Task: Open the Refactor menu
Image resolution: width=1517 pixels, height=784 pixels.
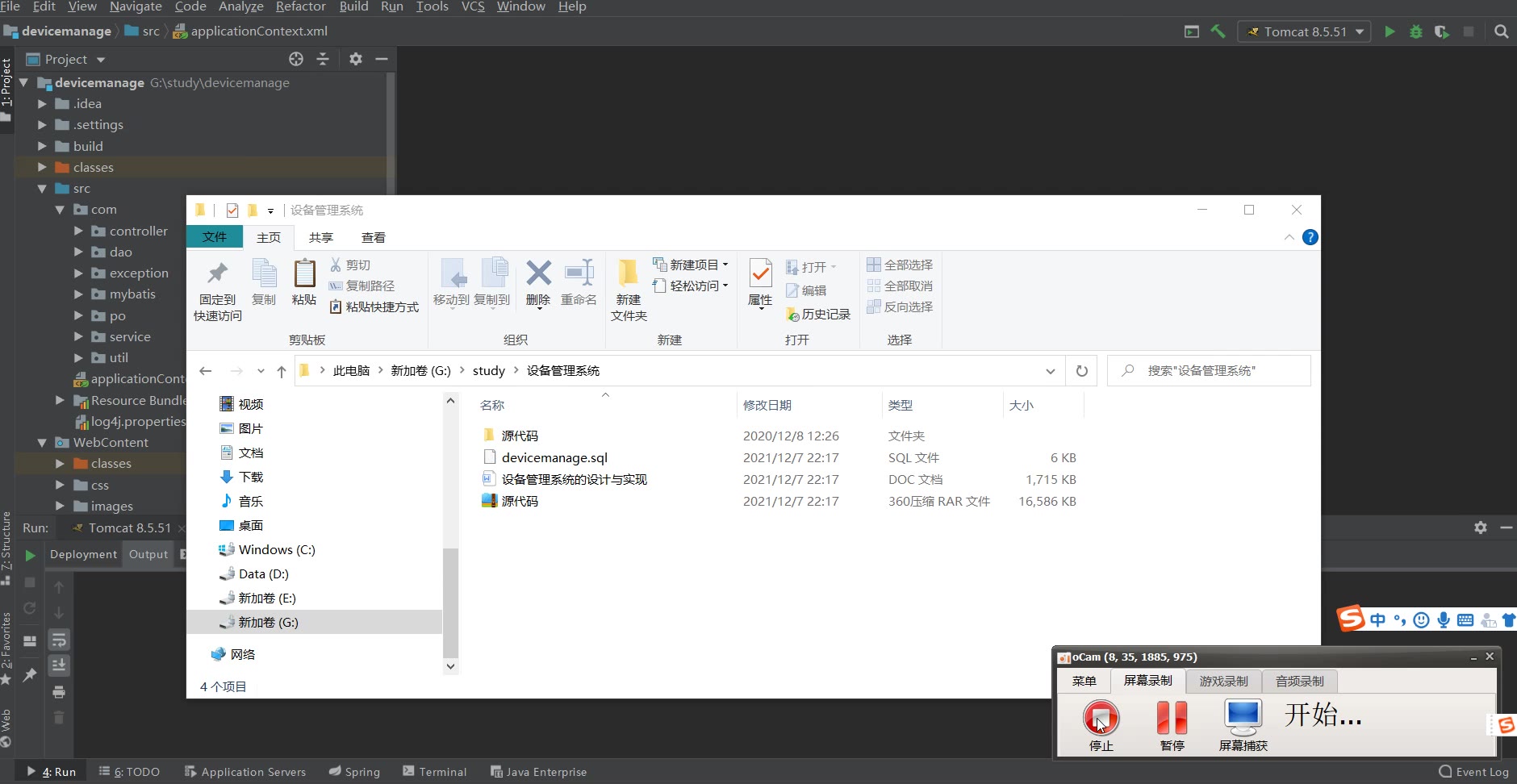Action: 300,6
